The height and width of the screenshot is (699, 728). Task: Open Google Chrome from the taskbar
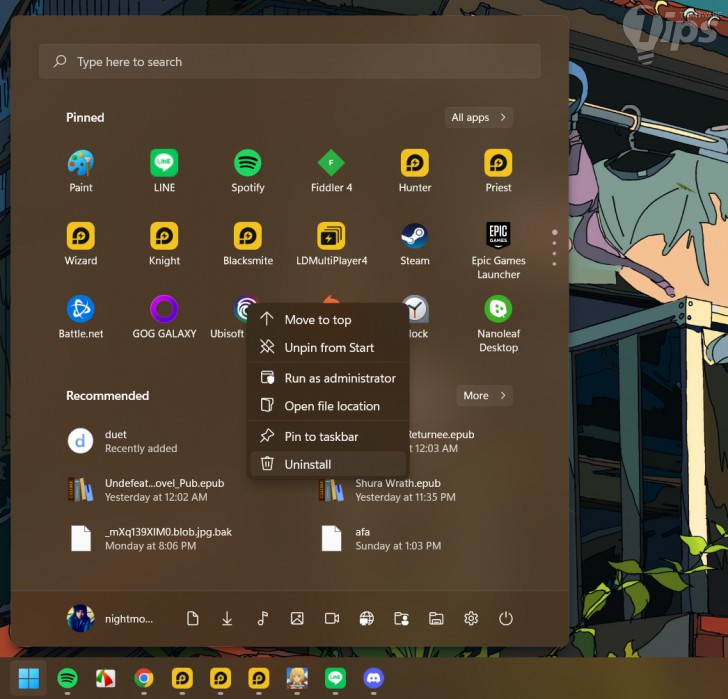(x=144, y=678)
